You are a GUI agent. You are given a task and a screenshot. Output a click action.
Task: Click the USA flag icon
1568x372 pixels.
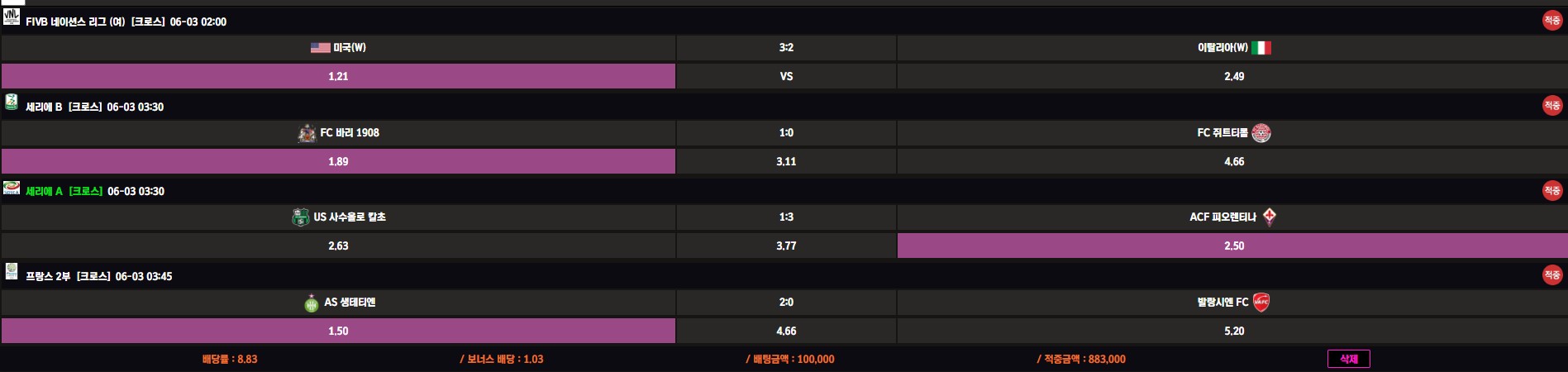tap(320, 48)
